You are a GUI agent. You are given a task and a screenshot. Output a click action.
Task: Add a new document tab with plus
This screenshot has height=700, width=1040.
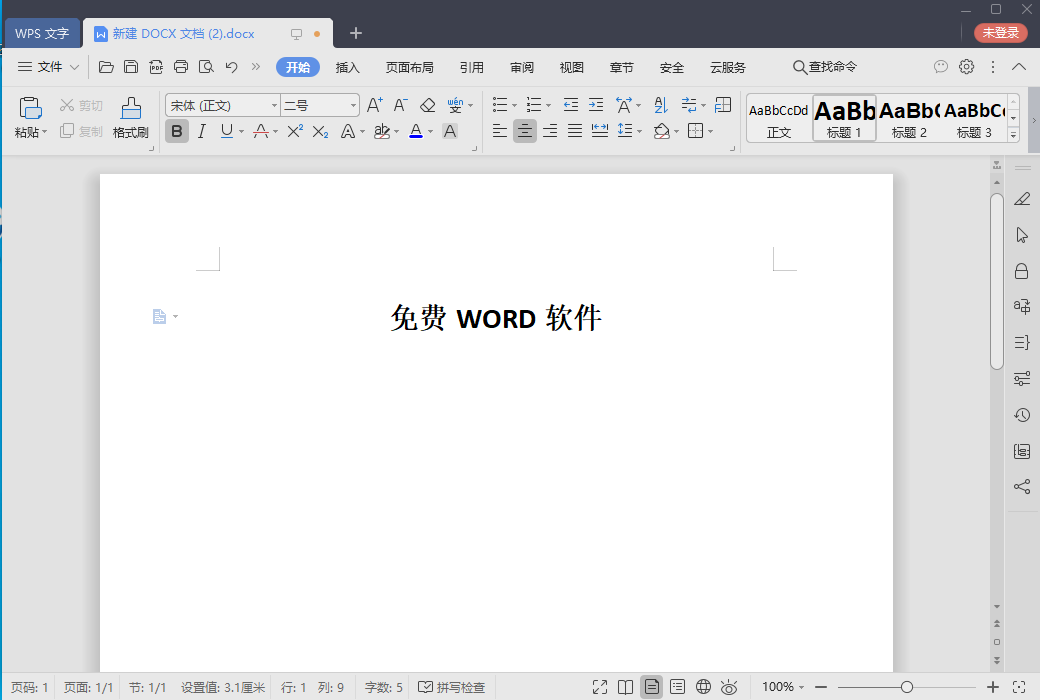pyautogui.click(x=356, y=33)
